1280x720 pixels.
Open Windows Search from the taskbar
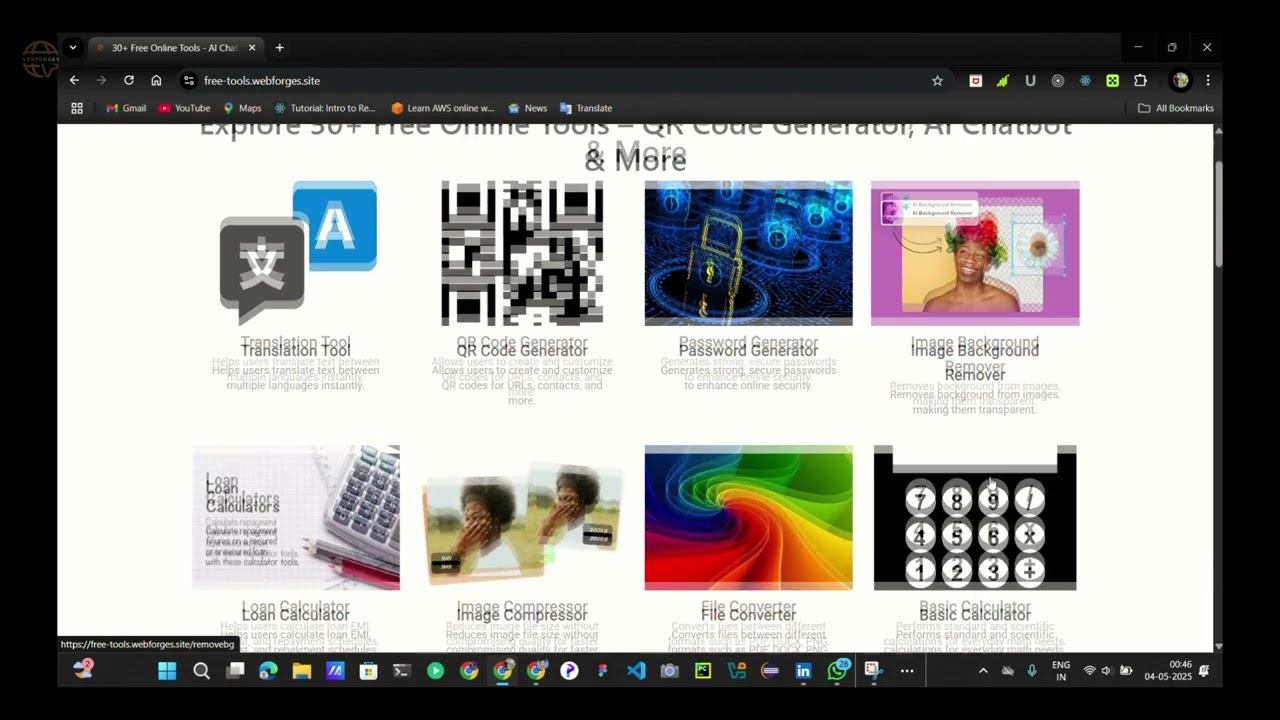[x=201, y=671]
